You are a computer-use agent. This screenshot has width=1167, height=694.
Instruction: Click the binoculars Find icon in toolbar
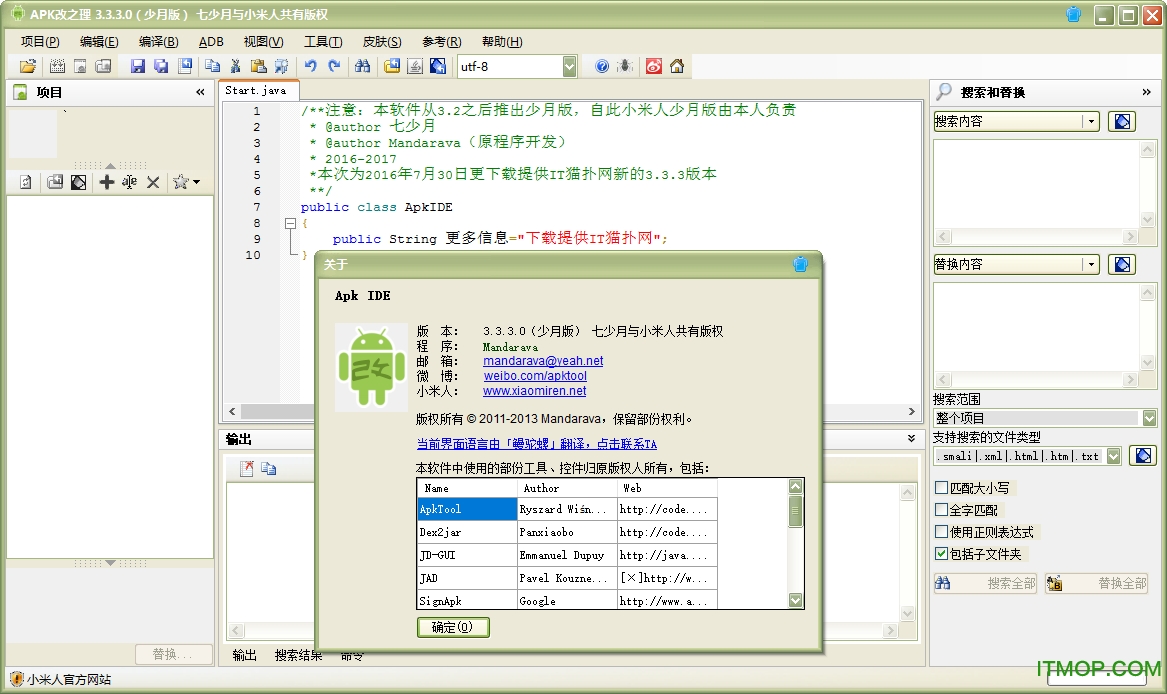tap(362, 66)
